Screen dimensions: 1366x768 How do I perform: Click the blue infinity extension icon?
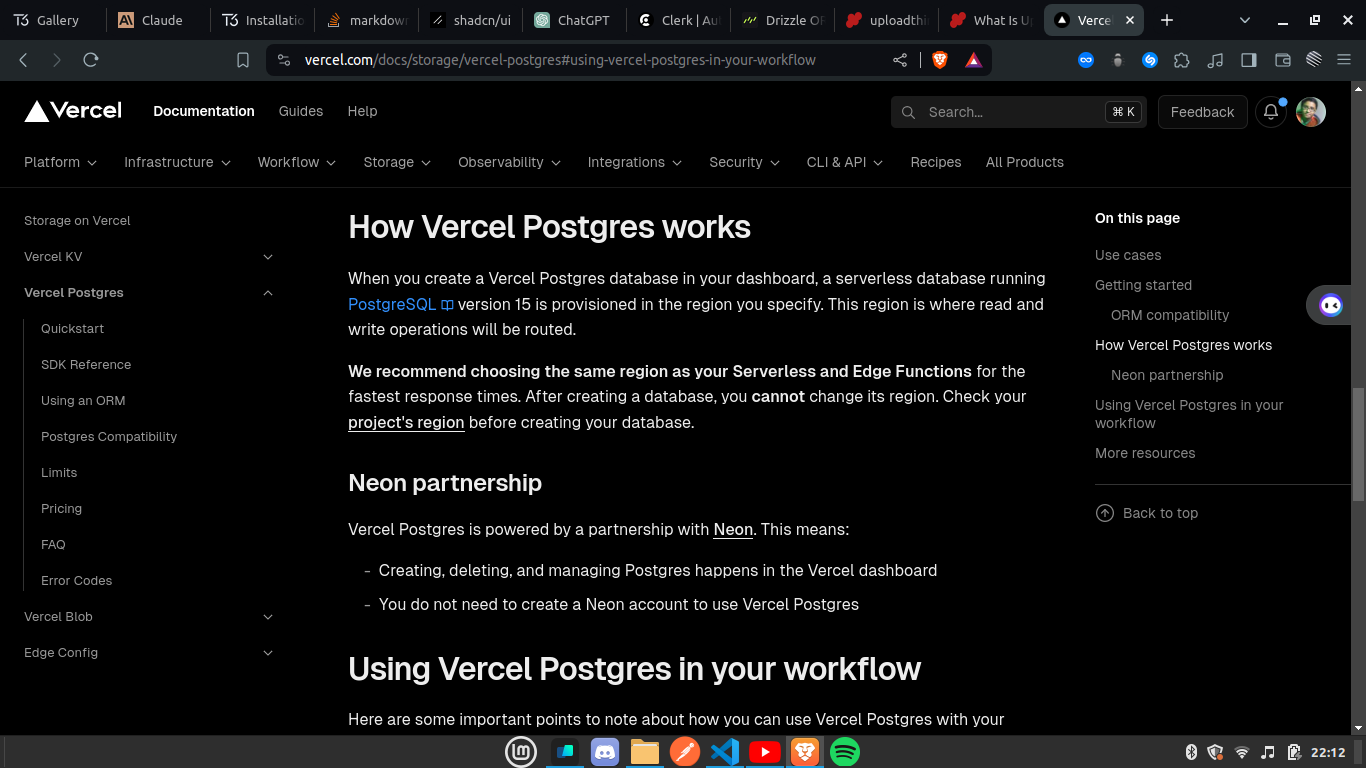pos(1086,60)
